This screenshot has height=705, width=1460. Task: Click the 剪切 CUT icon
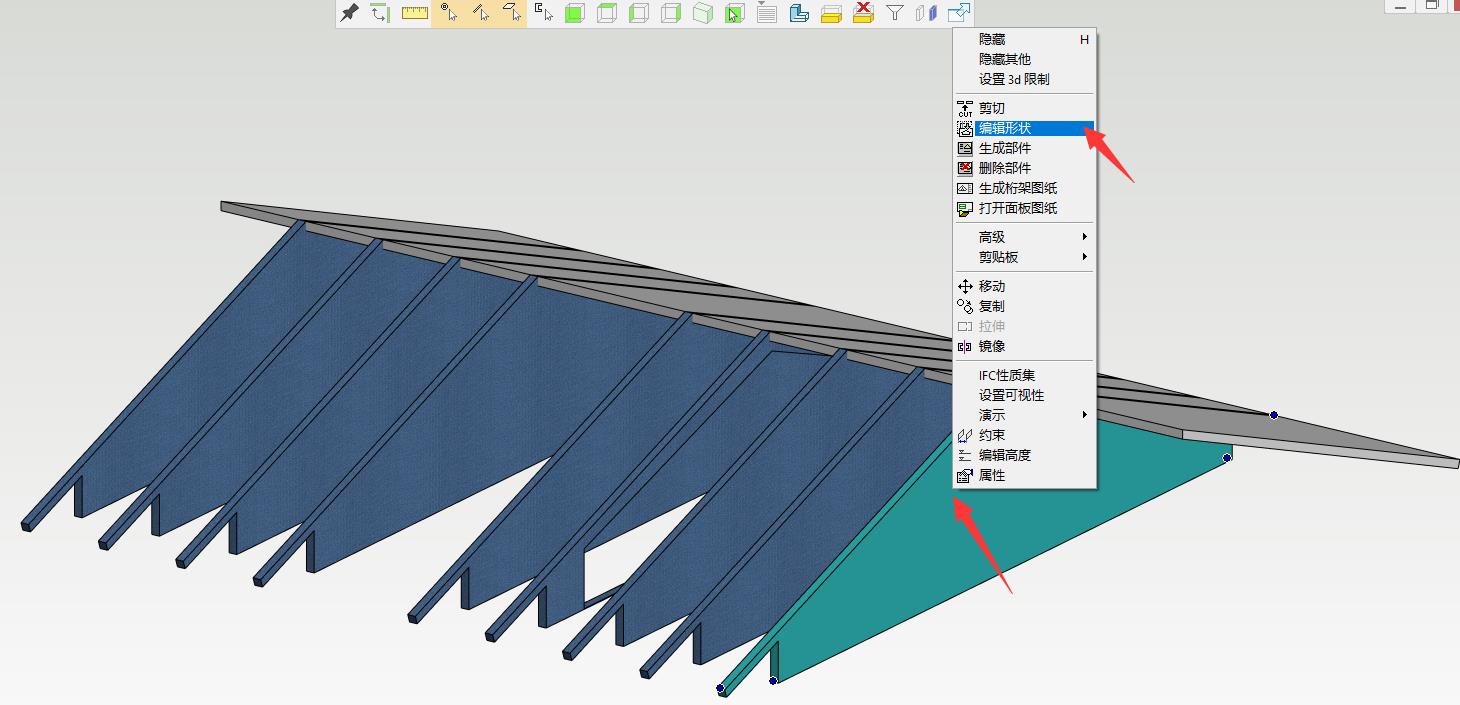[x=965, y=108]
